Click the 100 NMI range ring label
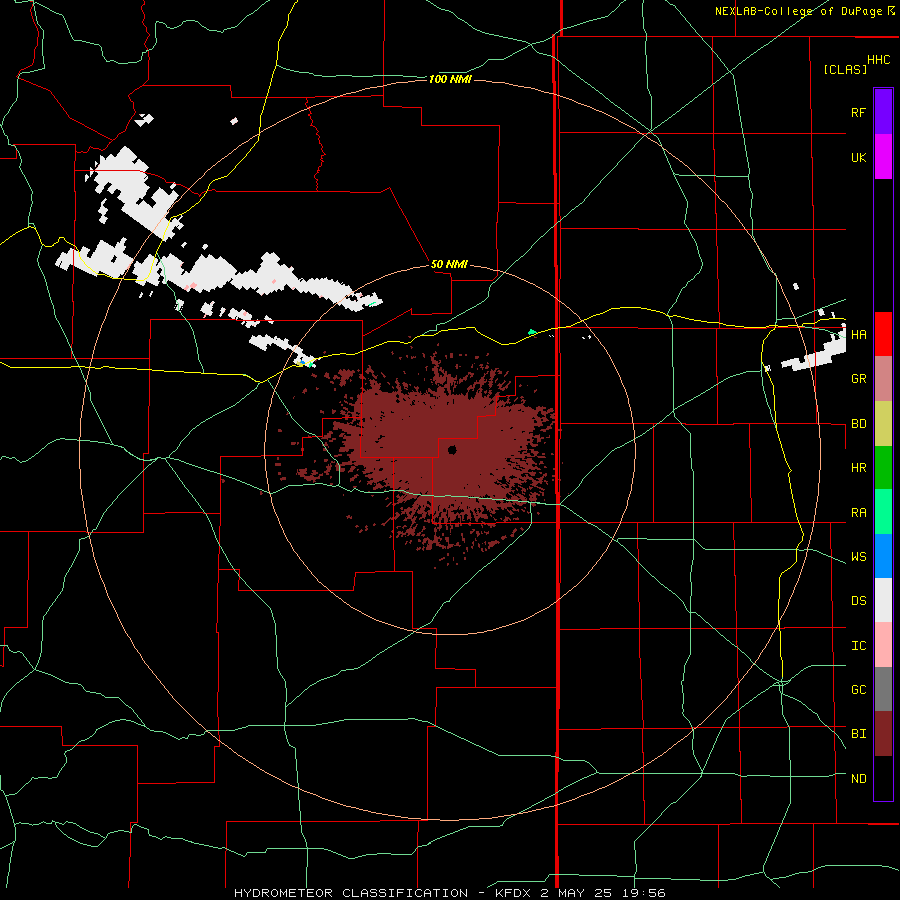The height and width of the screenshot is (900, 900). coord(450,79)
